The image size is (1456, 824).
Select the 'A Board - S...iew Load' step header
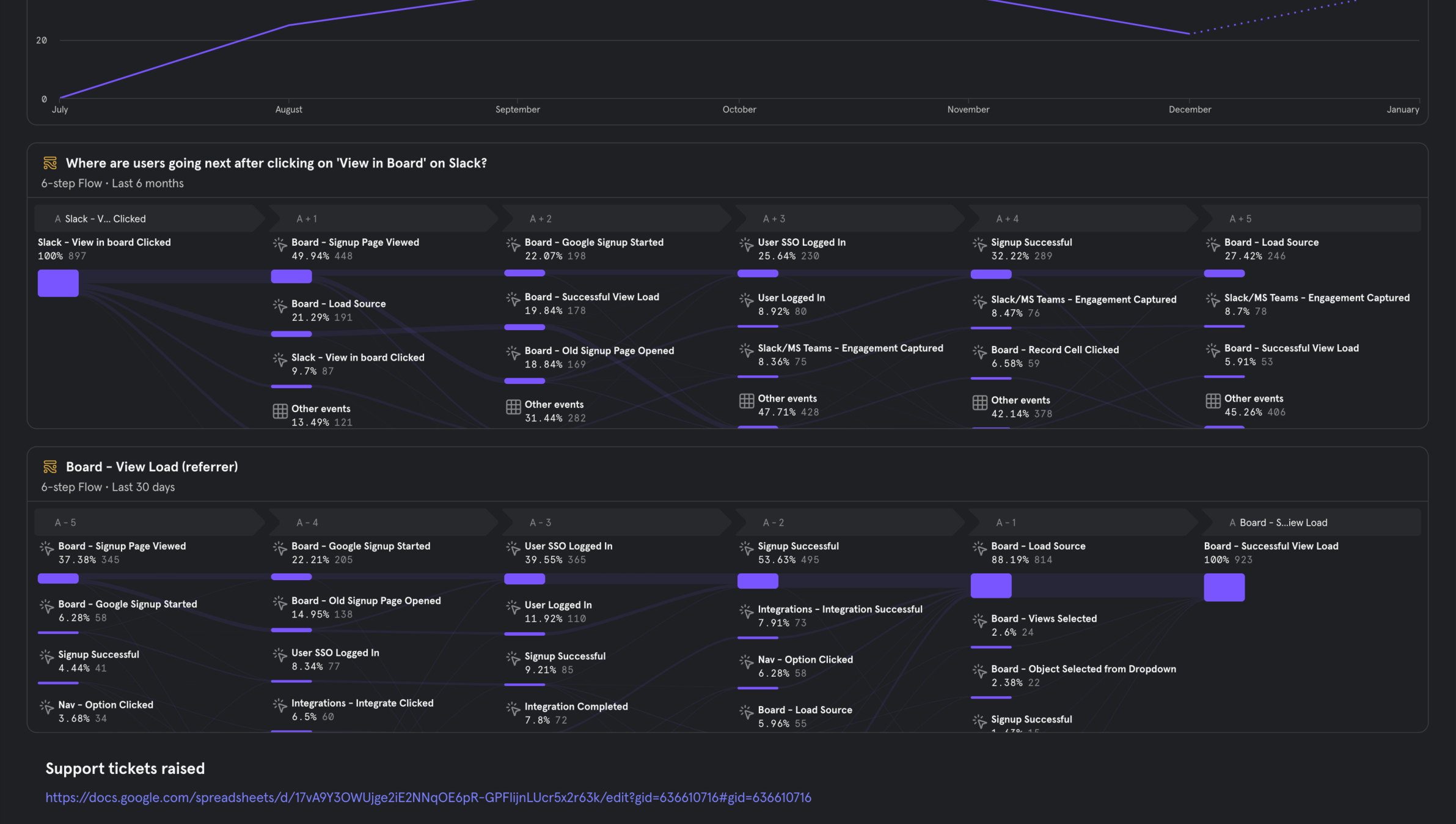(x=1278, y=522)
